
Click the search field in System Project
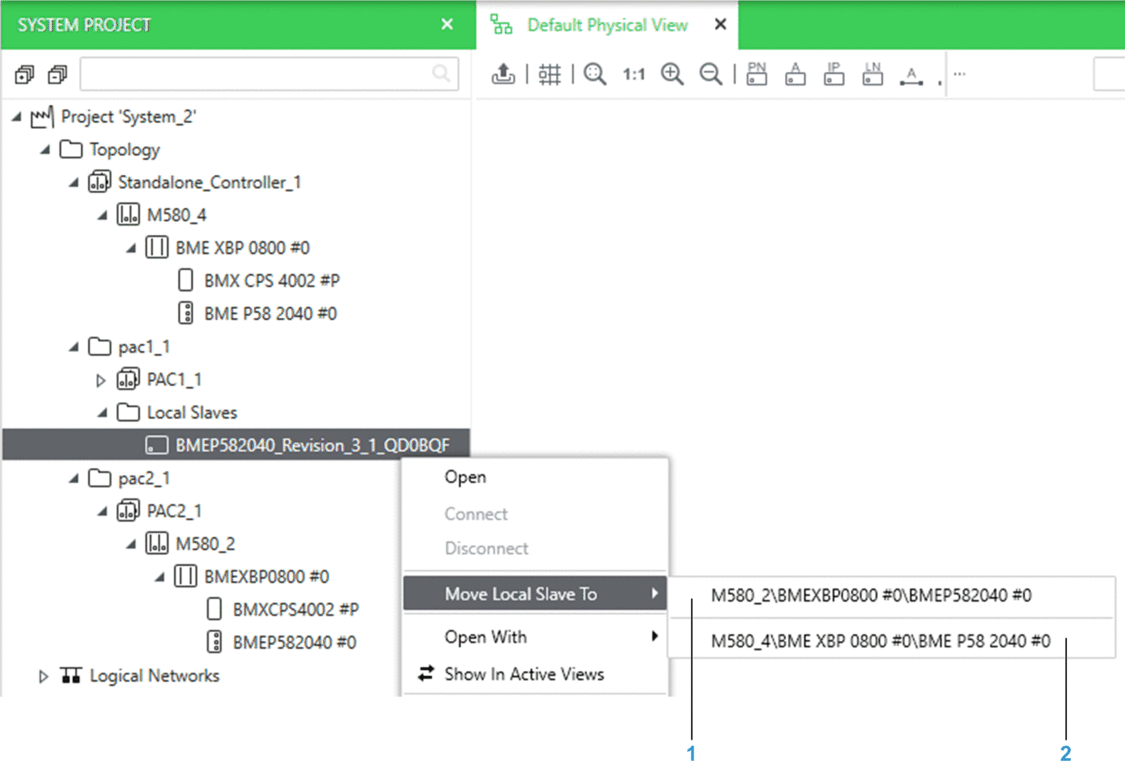click(269, 74)
